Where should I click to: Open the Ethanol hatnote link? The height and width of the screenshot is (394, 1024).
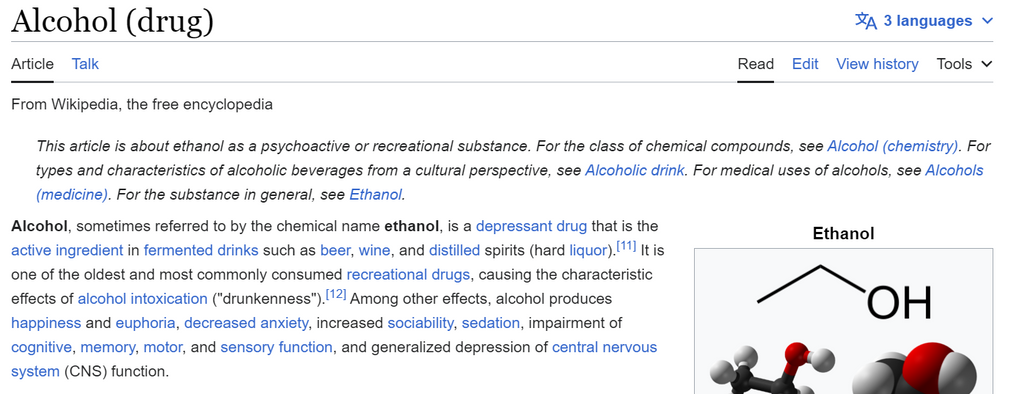pyautogui.click(x=376, y=195)
